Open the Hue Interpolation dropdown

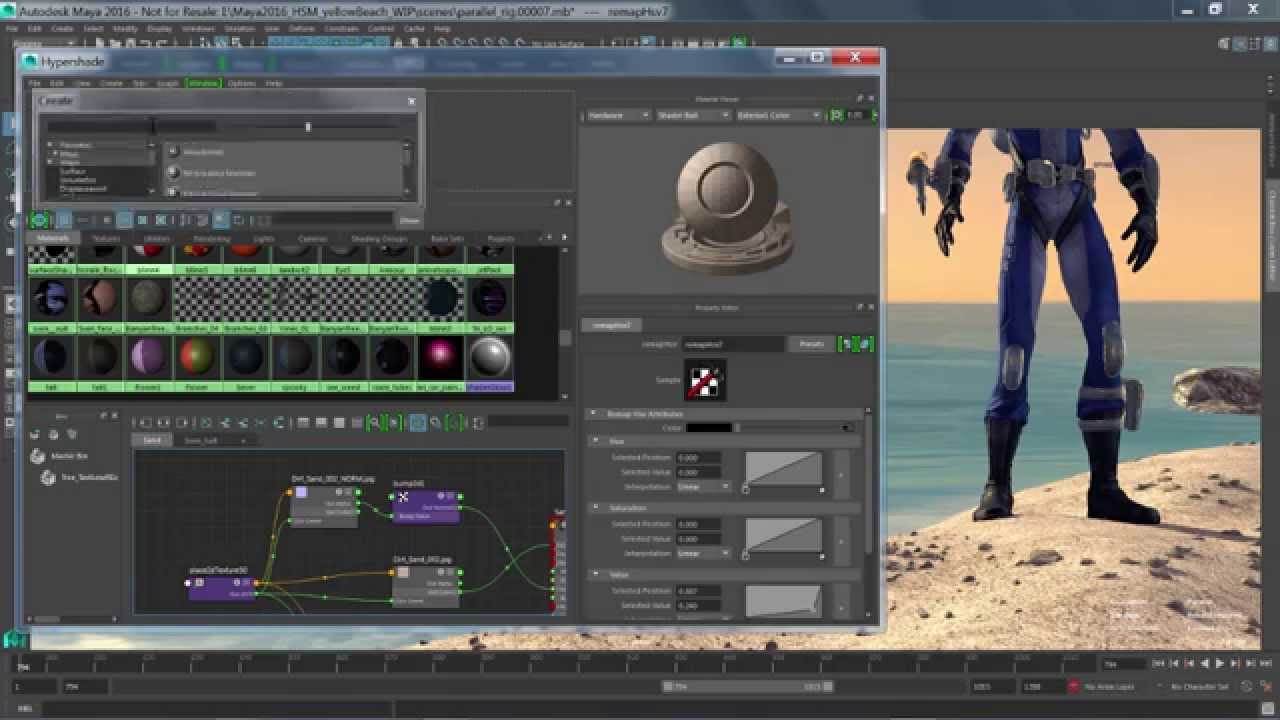click(x=704, y=487)
